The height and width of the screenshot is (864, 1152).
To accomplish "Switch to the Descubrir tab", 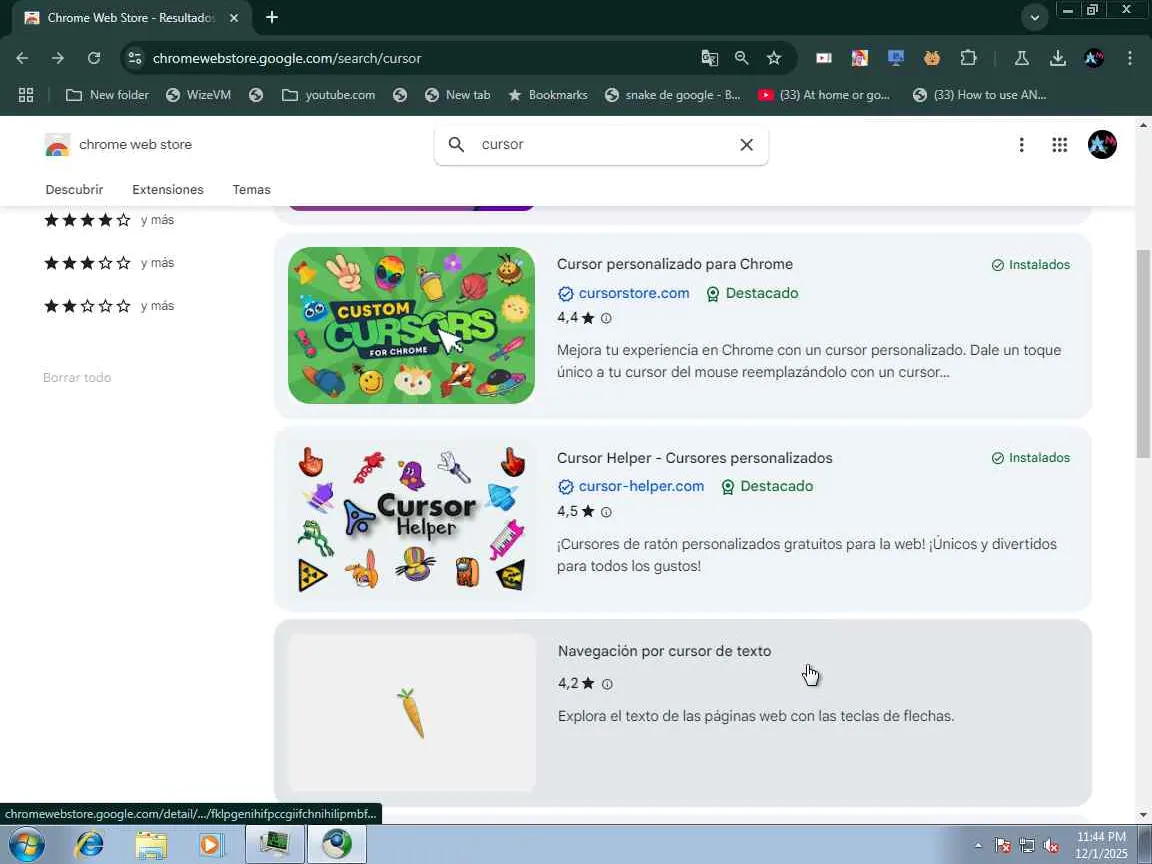I will (74, 190).
